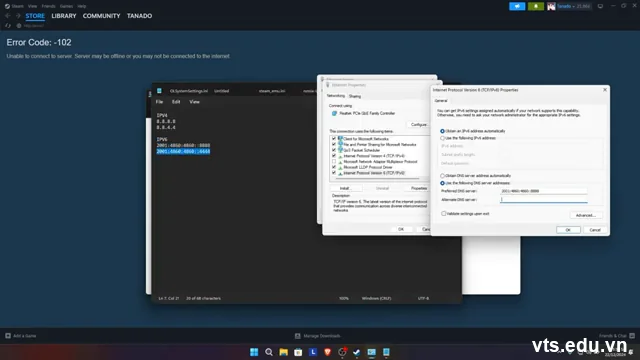Open Microsoft Store from the taskbar
This screenshot has width=640, height=360.
[298, 352]
